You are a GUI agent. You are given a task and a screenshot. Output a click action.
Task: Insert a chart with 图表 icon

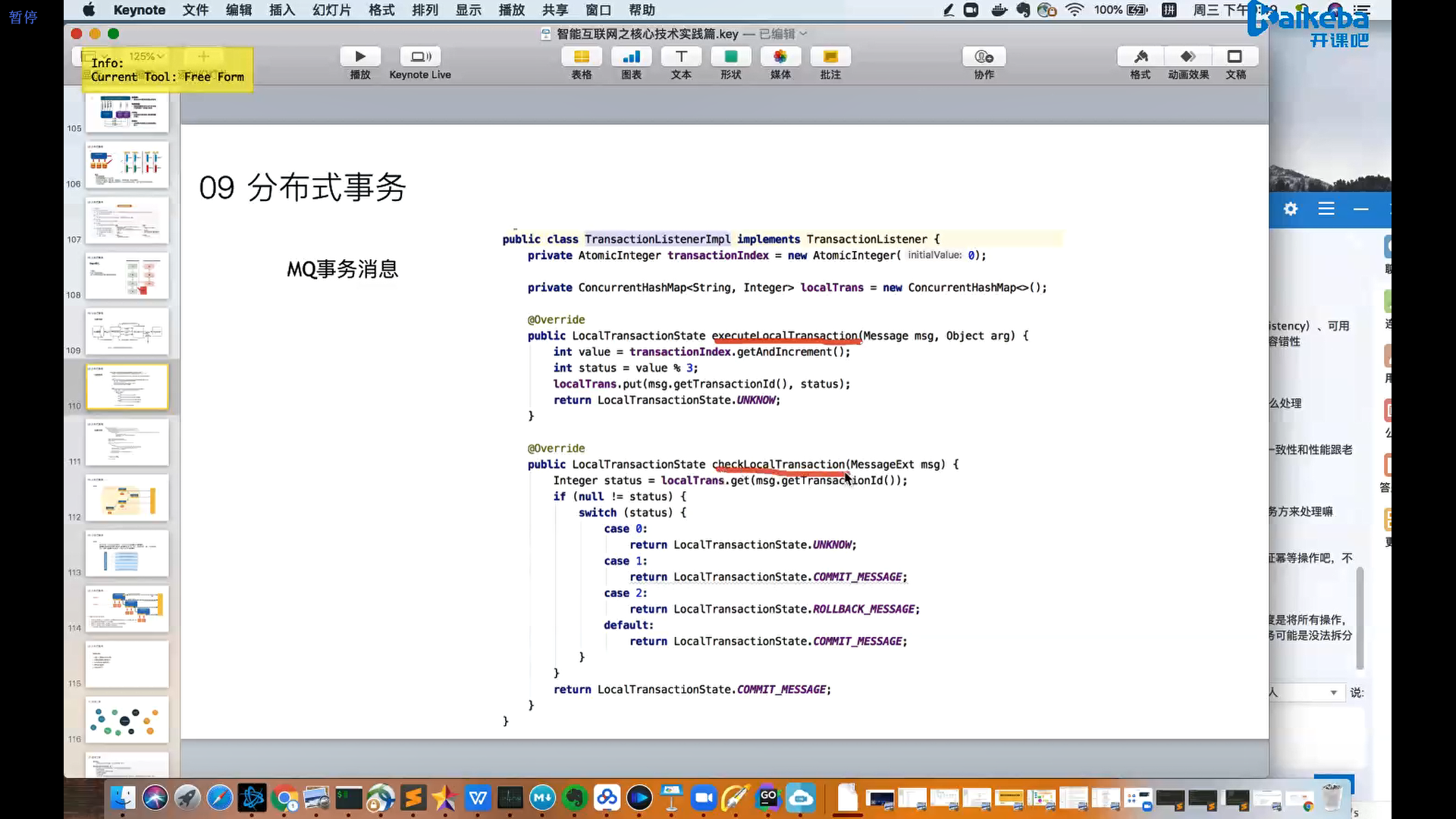point(631,57)
